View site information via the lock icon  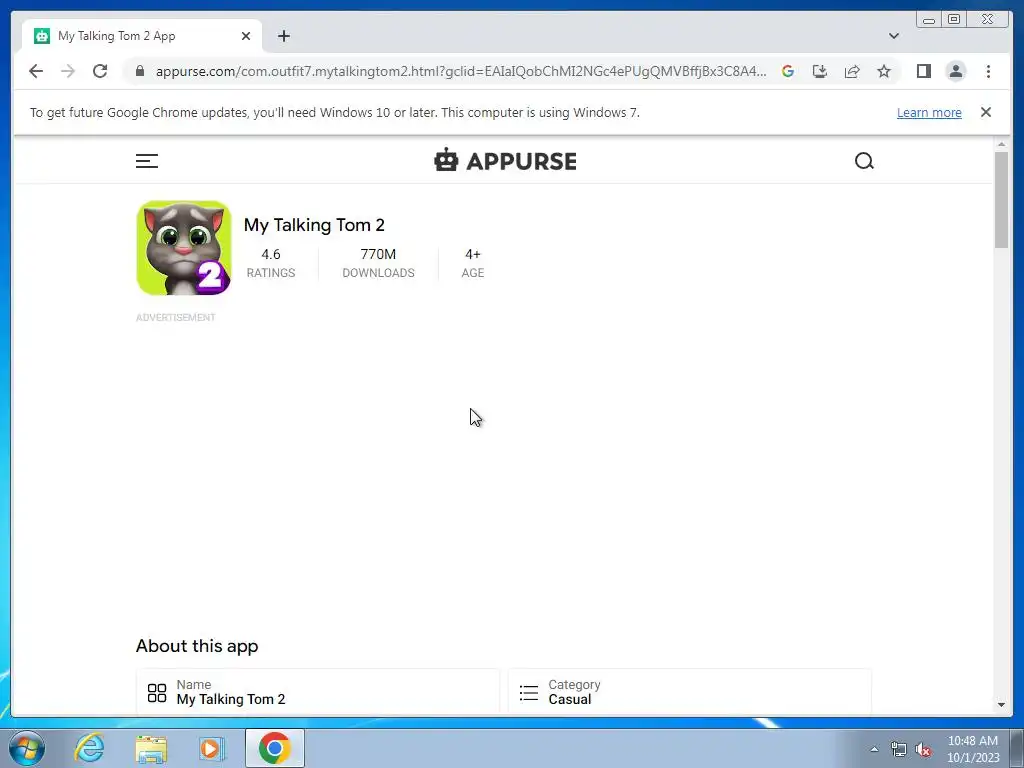(x=139, y=71)
